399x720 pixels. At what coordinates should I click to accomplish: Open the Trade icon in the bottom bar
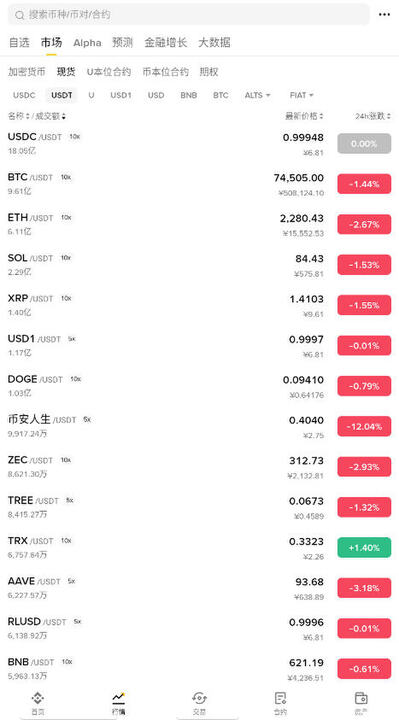click(x=199, y=698)
